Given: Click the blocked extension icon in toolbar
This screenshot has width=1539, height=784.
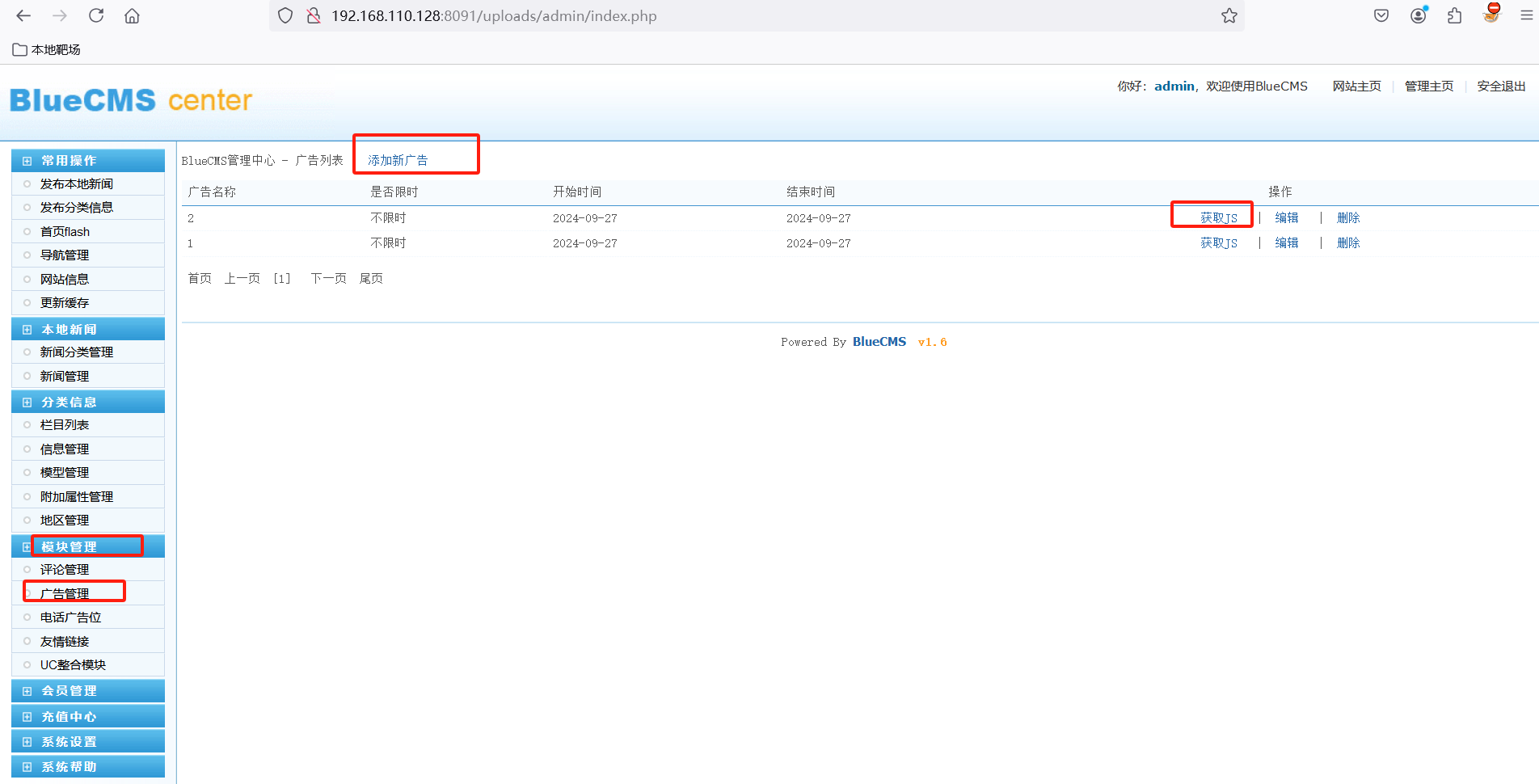Looking at the screenshot, I should click(1492, 13).
